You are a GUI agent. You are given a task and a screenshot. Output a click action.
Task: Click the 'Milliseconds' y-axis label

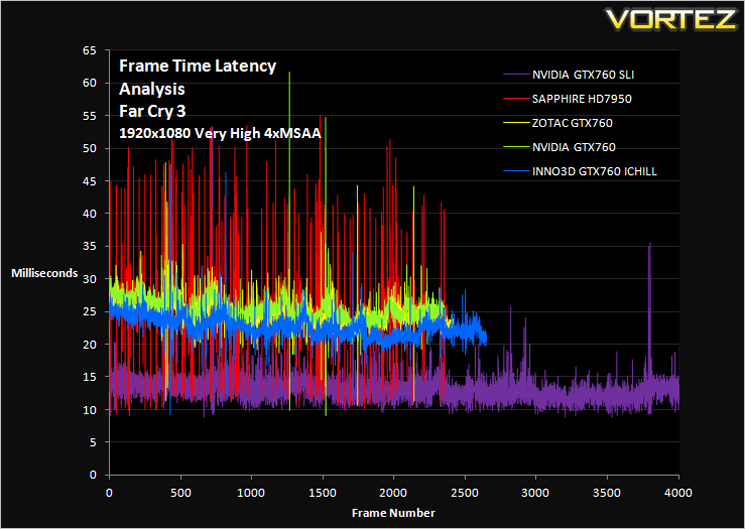tap(44, 273)
